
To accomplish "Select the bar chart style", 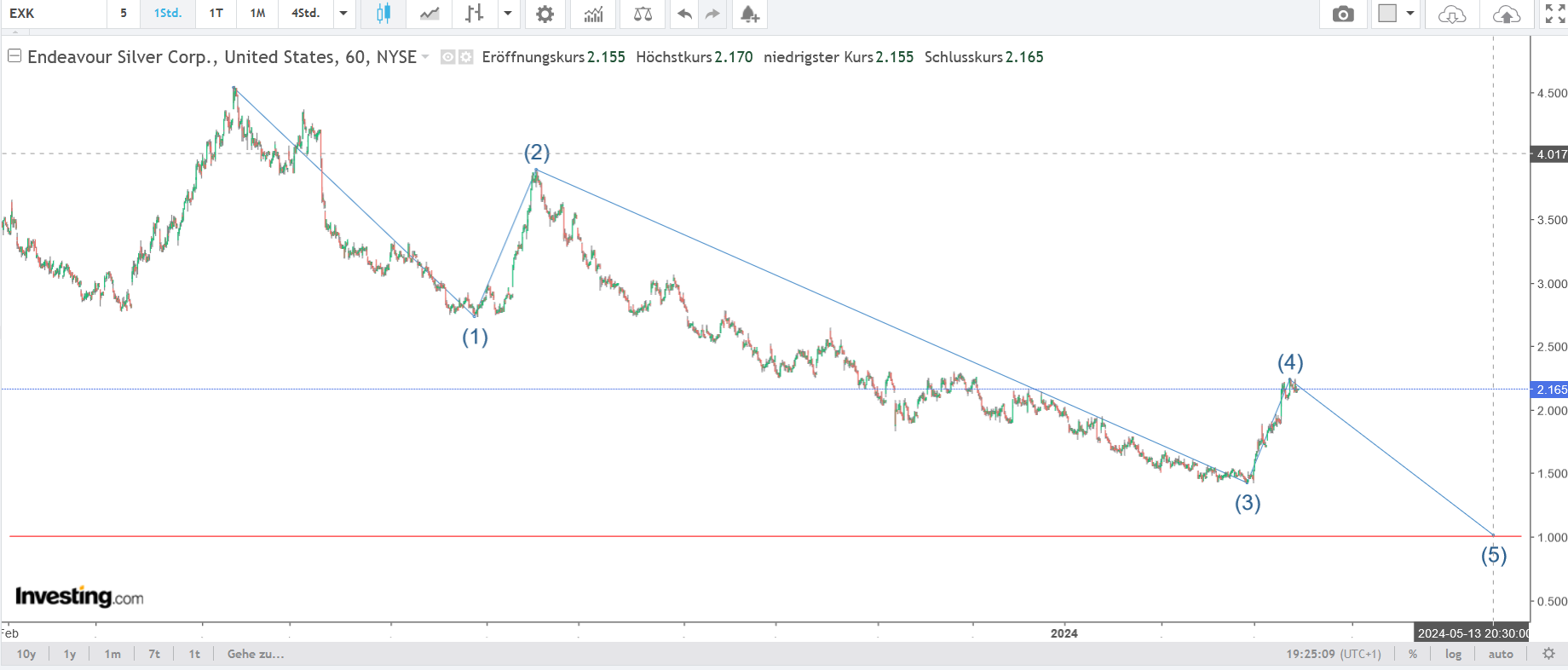I will [x=475, y=14].
